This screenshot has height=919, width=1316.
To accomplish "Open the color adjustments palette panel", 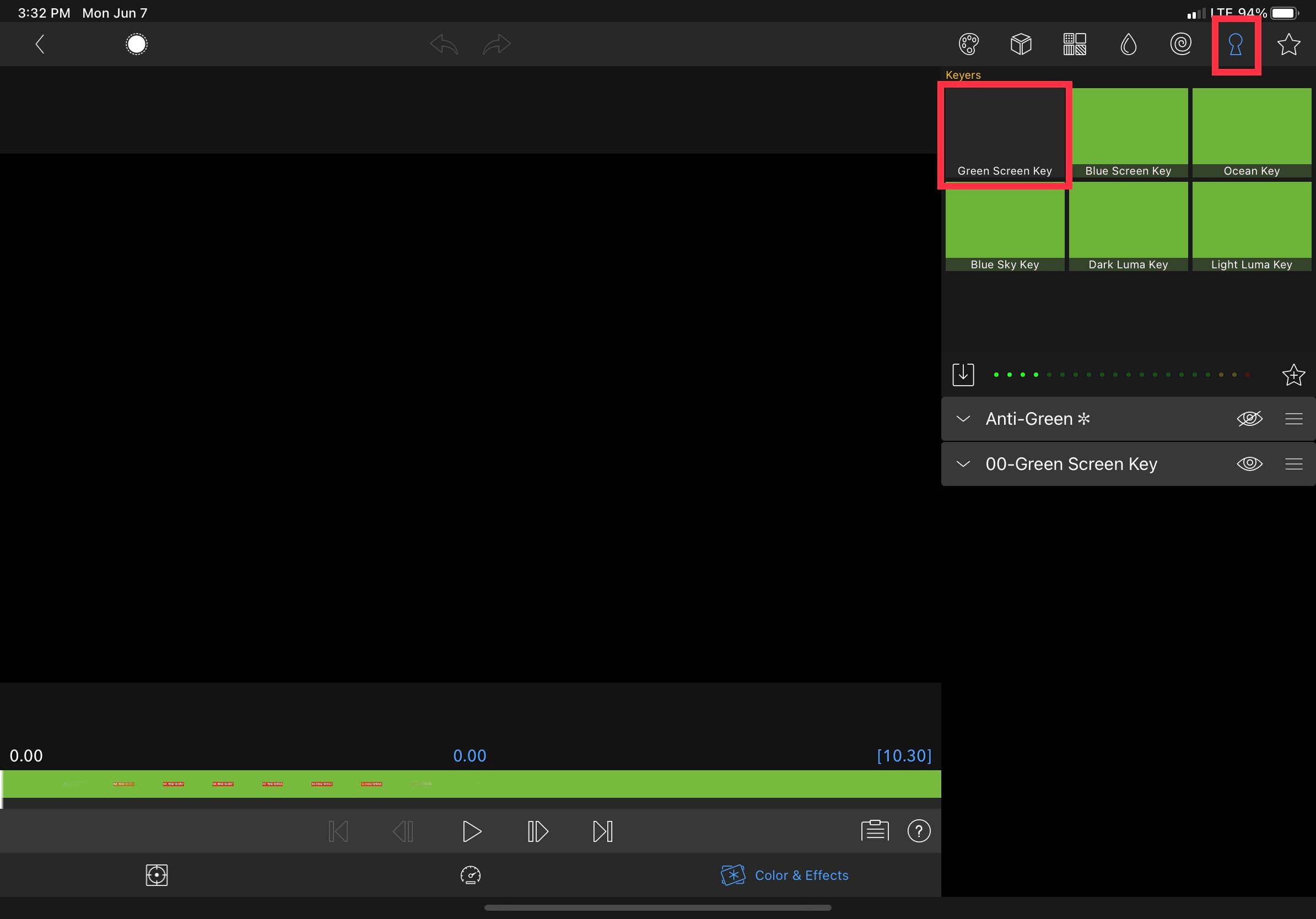I will pyautogui.click(x=969, y=44).
